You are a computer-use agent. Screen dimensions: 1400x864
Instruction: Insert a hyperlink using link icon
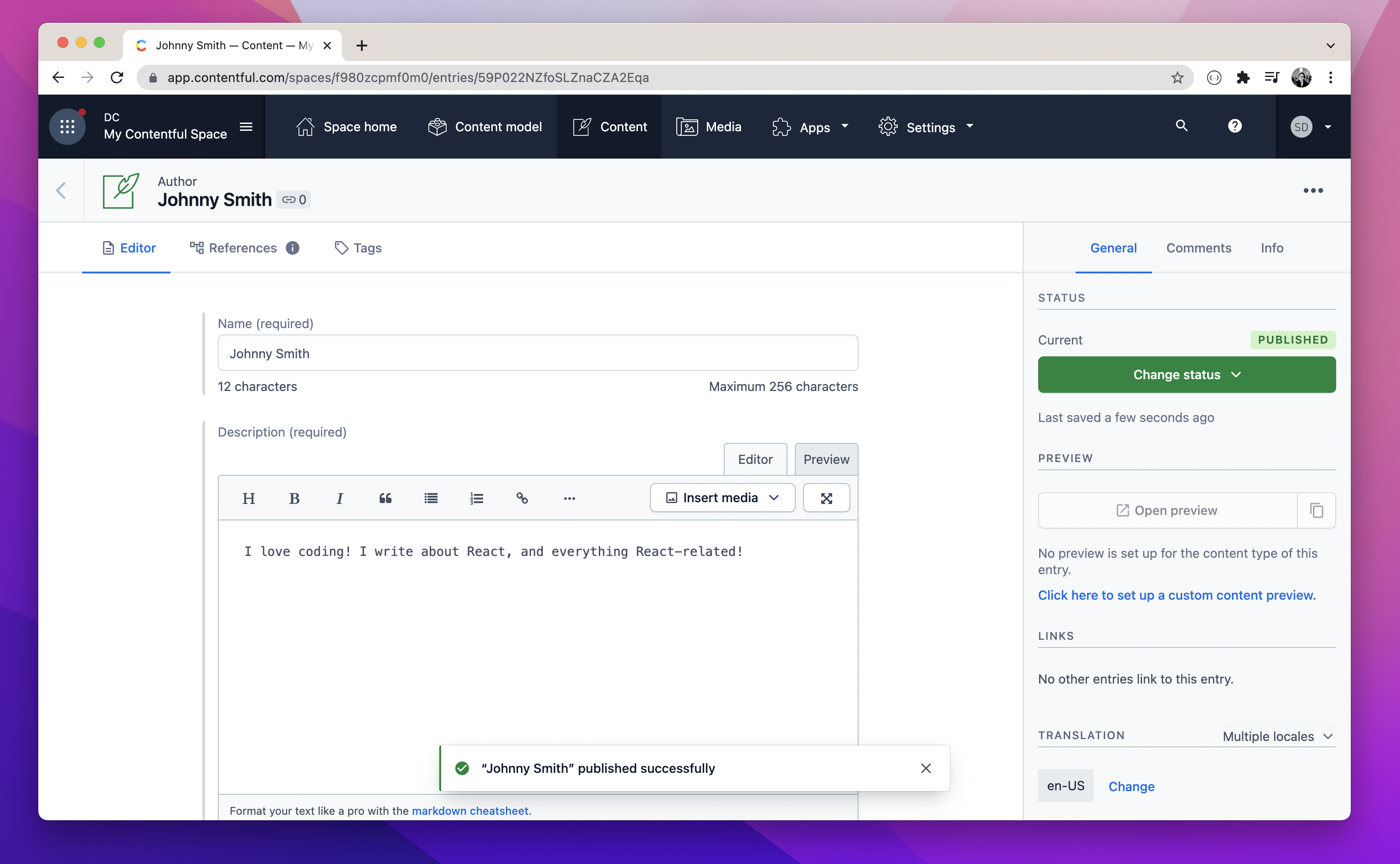(x=522, y=498)
